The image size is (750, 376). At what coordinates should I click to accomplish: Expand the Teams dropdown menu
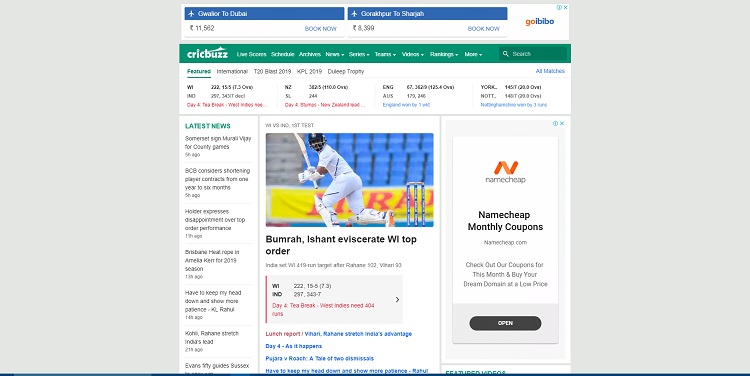pos(385,54)
